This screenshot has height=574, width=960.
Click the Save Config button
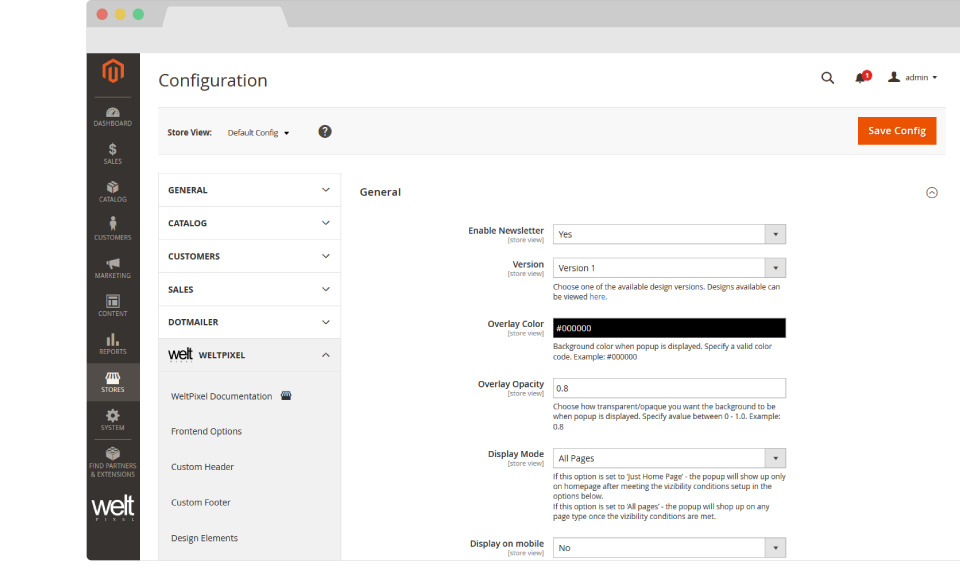[896, 131]
